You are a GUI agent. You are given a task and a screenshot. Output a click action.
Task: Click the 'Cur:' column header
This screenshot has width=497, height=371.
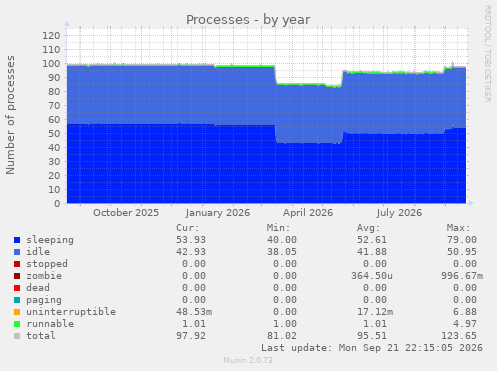point(188,228)
